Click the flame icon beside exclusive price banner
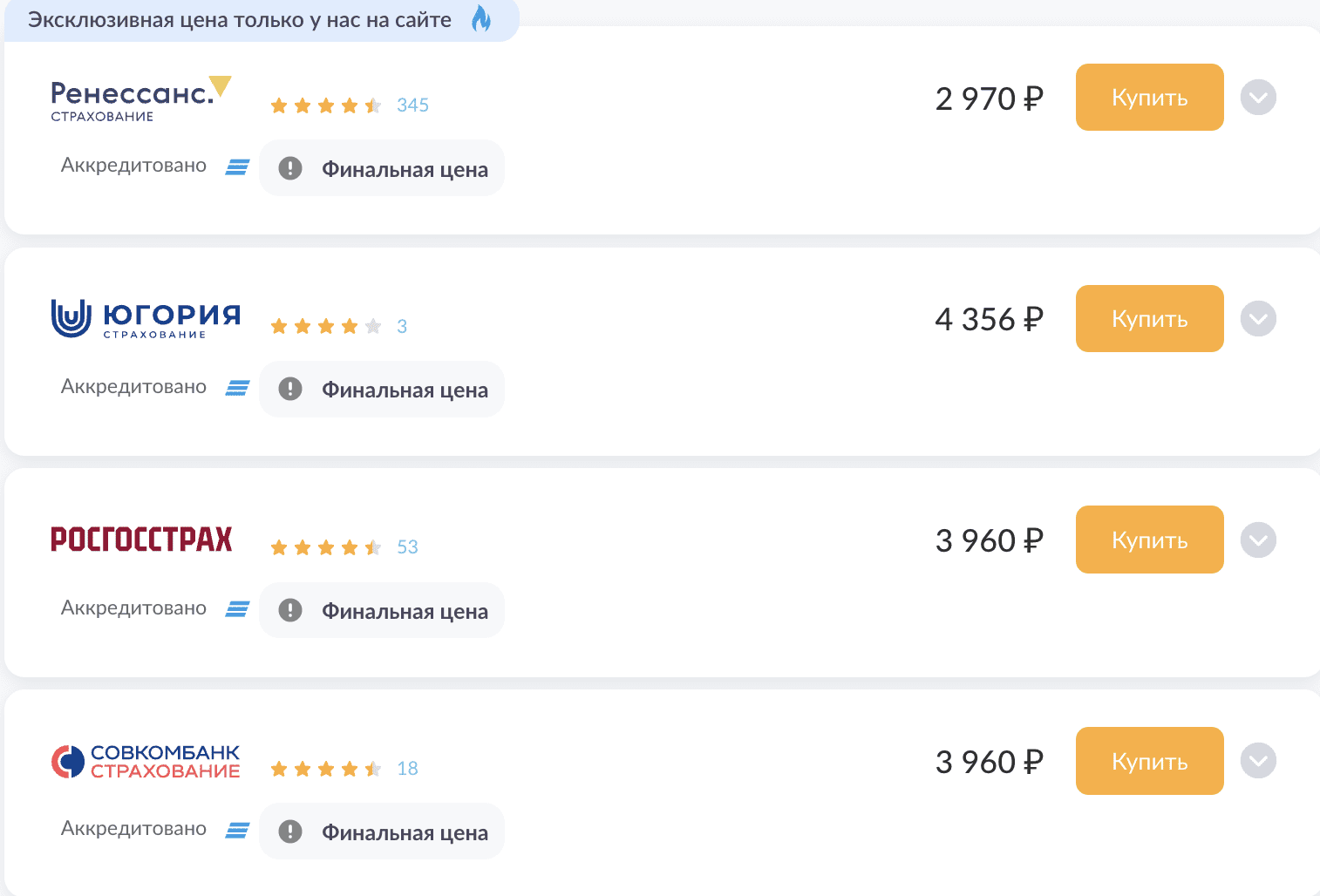Image resolution: width=1320 pixels, height=896 pixels. click(481, 18)
